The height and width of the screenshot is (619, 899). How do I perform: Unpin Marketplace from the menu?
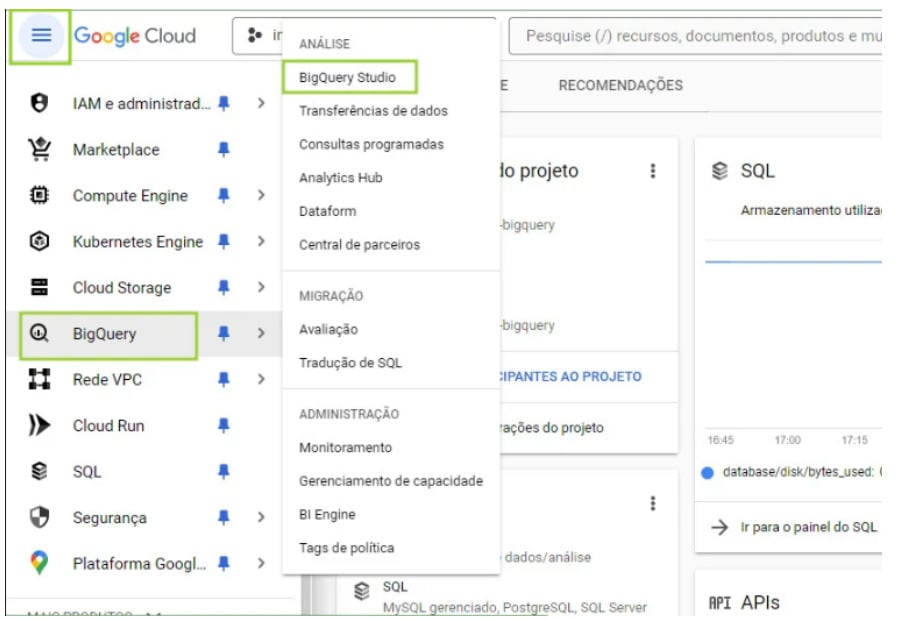(224, 149)
